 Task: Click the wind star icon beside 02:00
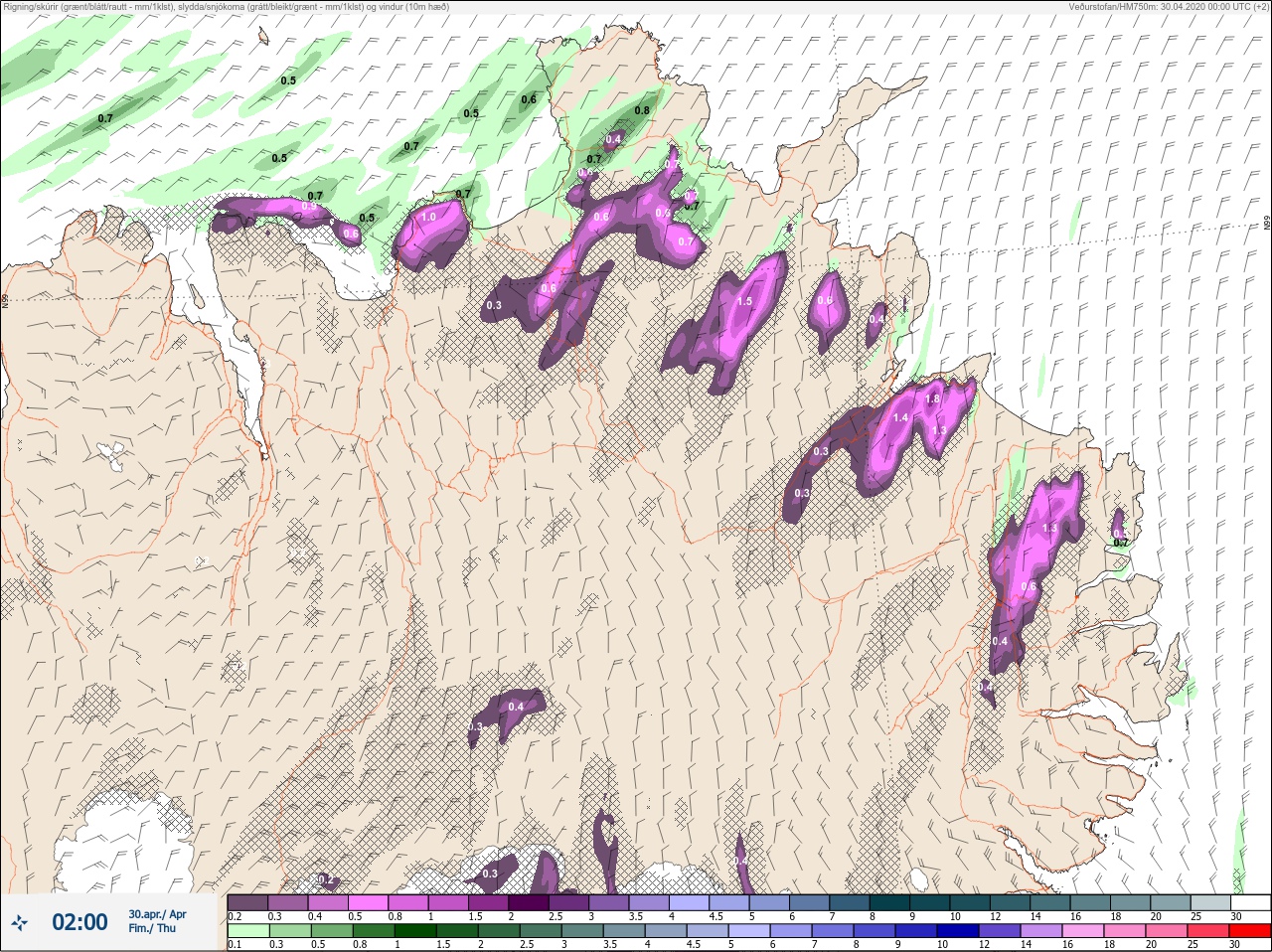(x=19, y=923)
